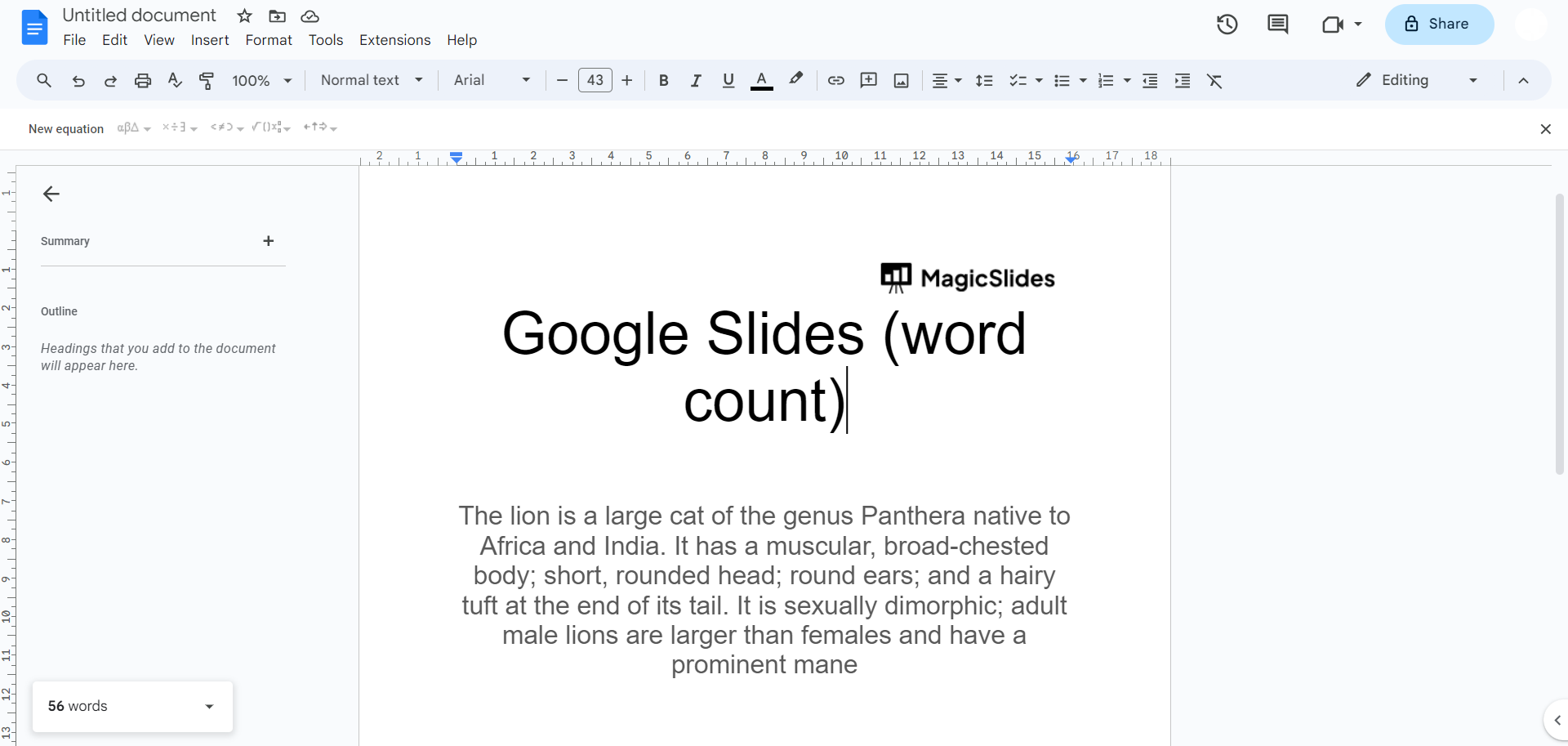Click the Print icon in toolbar
Viewport: 1568px width, 746px height.
click(x=143, y=80)
